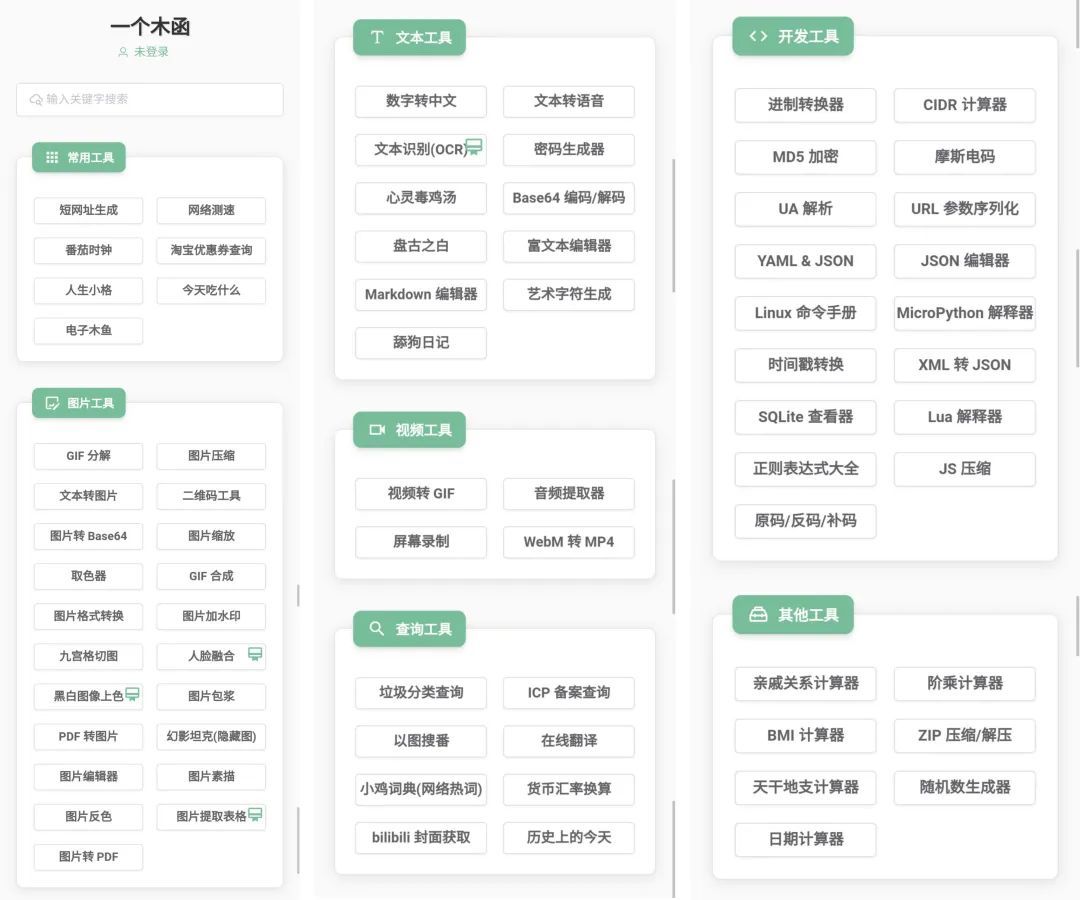Choose 图片转 Base64
Image resolution: width=1080 pixels, height=900 pixels.
(x=88, y=536)
